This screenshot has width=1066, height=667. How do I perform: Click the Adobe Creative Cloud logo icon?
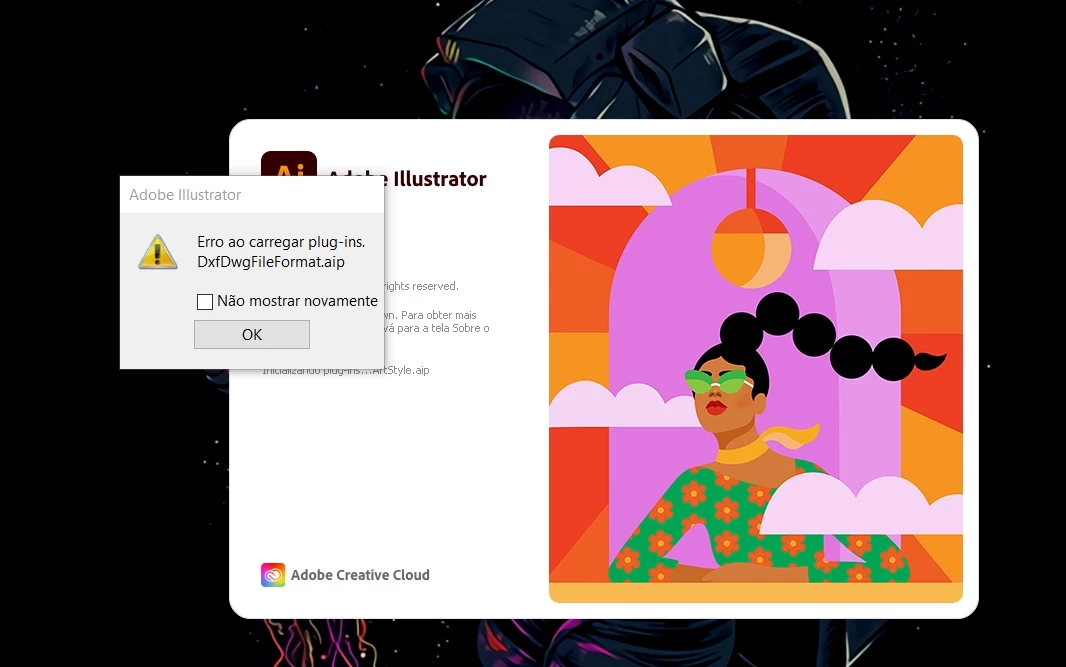point(273,575)
